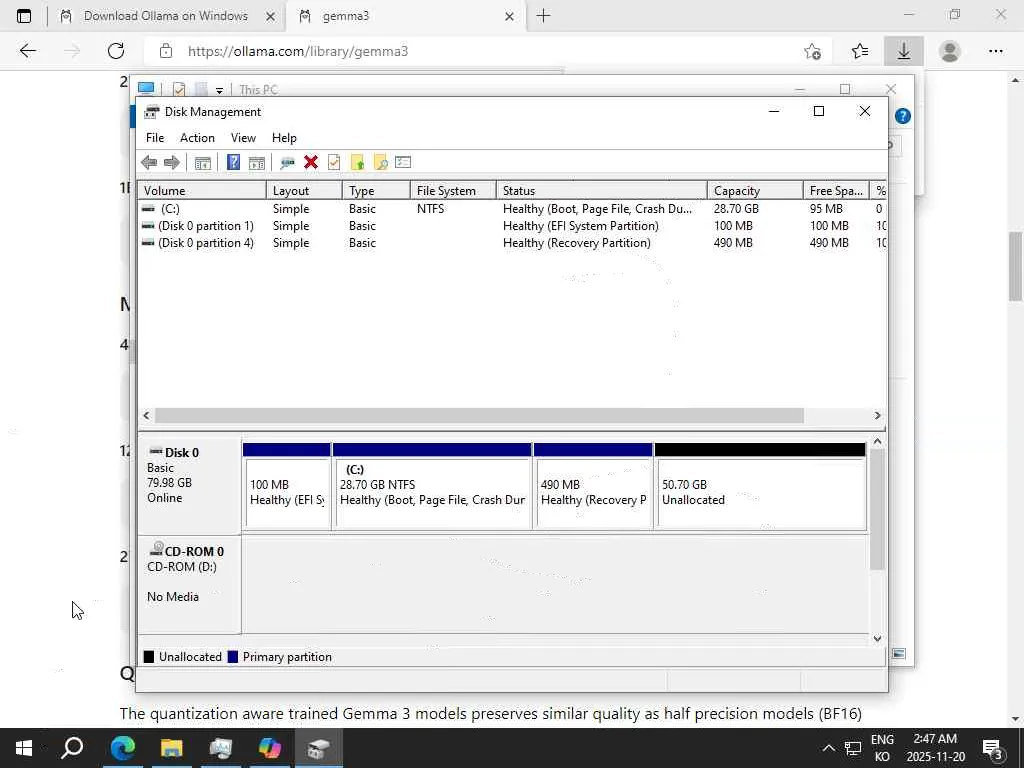
Task: Click the browser address bar URL
Action: (x=298, y=51)
